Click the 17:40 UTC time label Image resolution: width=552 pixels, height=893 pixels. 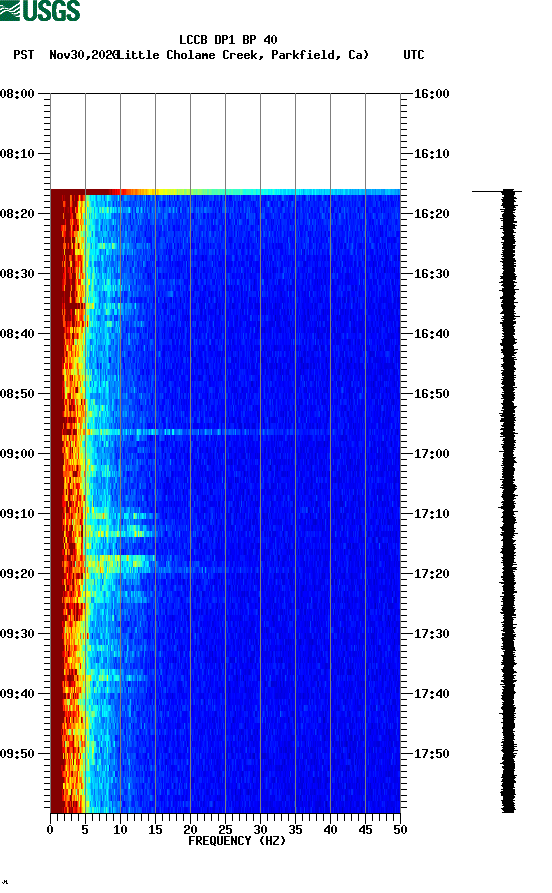coord(431,694)
